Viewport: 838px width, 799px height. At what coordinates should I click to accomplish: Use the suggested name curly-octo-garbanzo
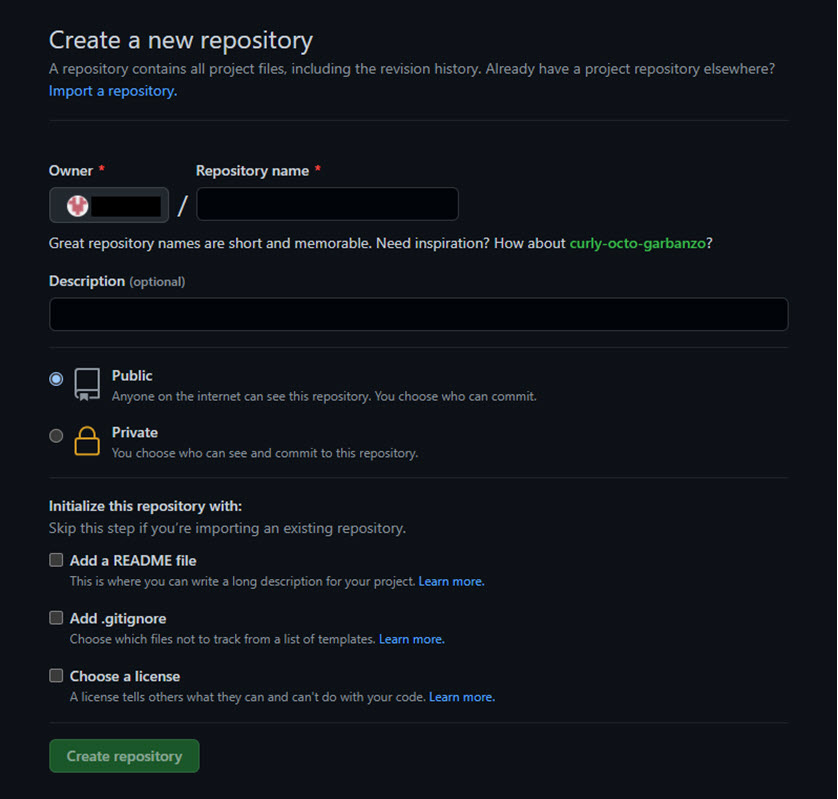click(638, 242)
